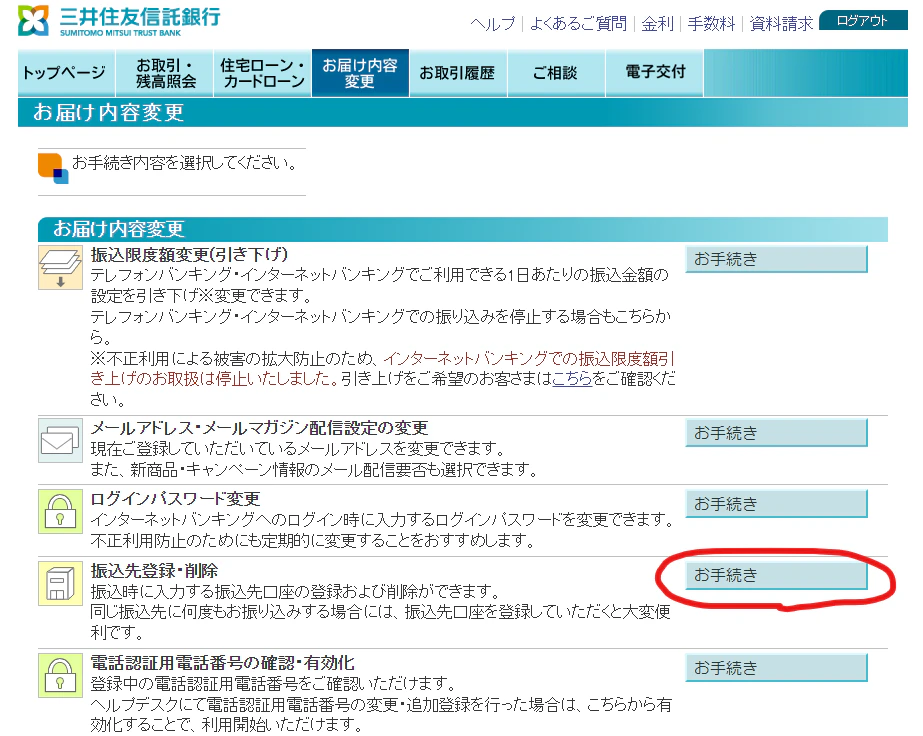Open the 電子交付 tab
The width and height of the screenshot is (923, 736).
click(655, 73)
